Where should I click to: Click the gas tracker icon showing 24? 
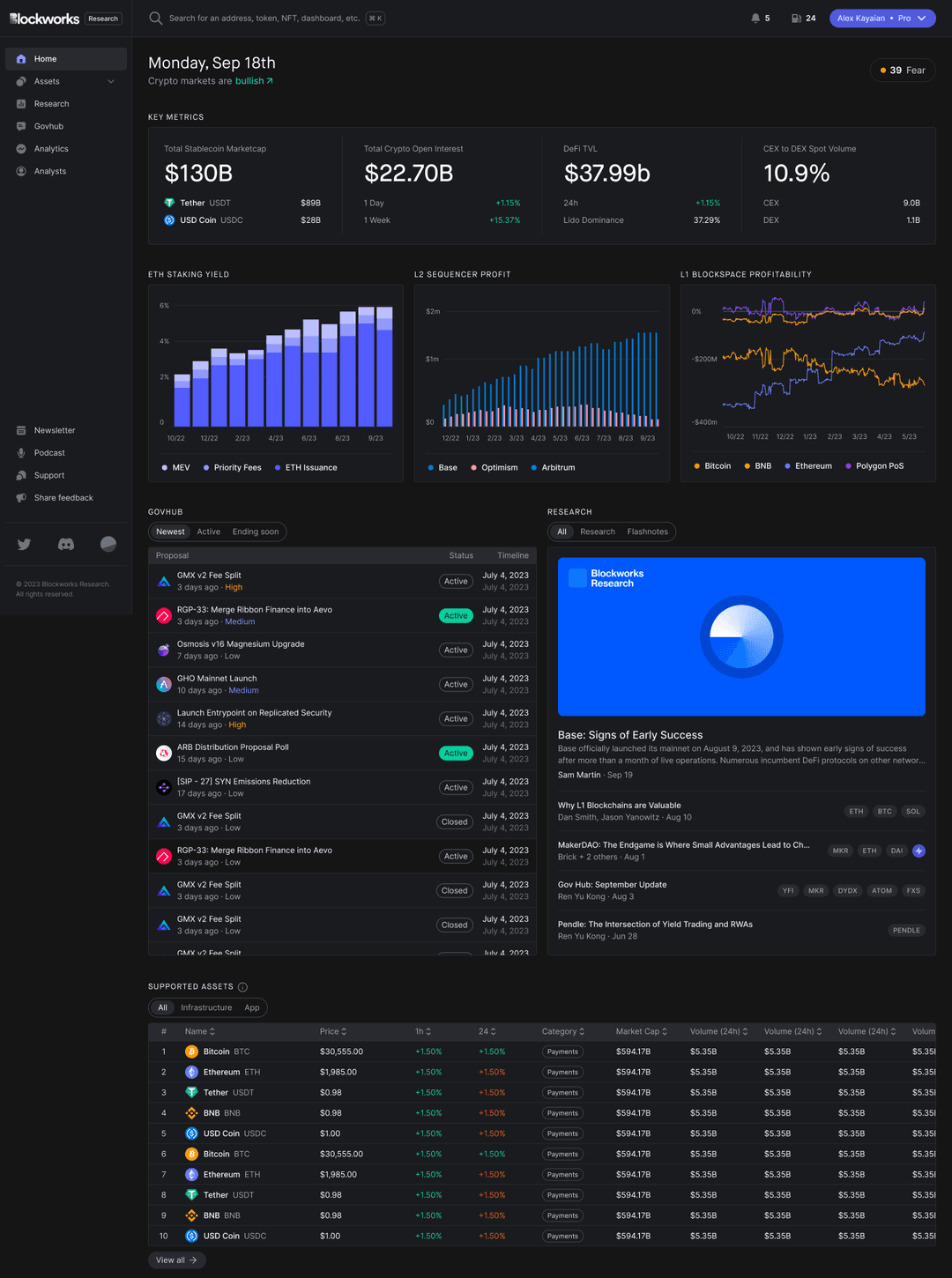click(798, 18)
